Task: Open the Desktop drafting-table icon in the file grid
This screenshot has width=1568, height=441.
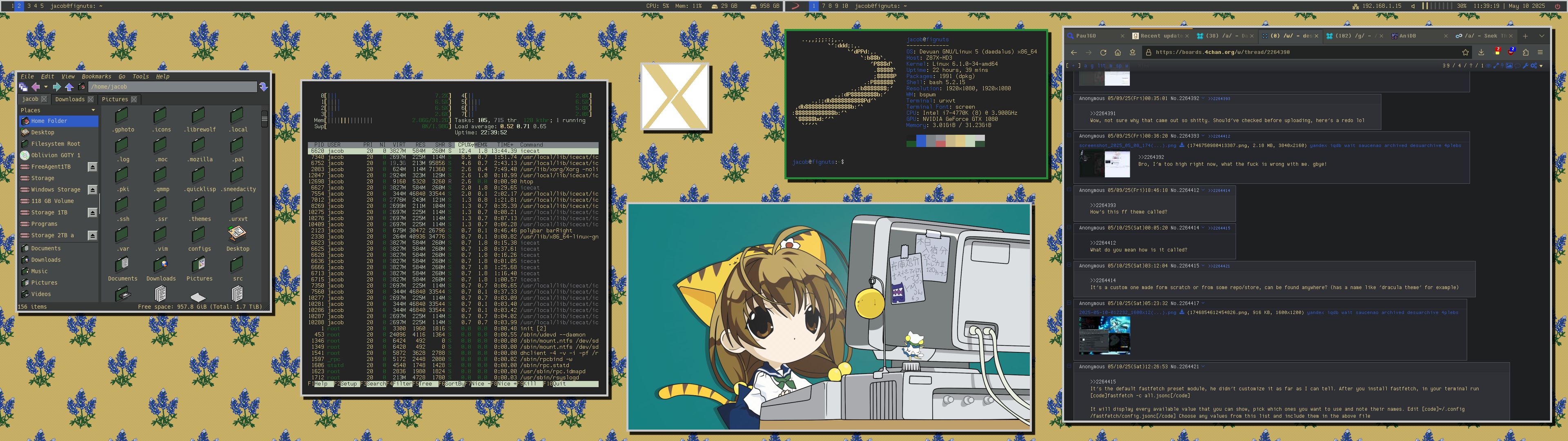Action: tap(237, 234)
